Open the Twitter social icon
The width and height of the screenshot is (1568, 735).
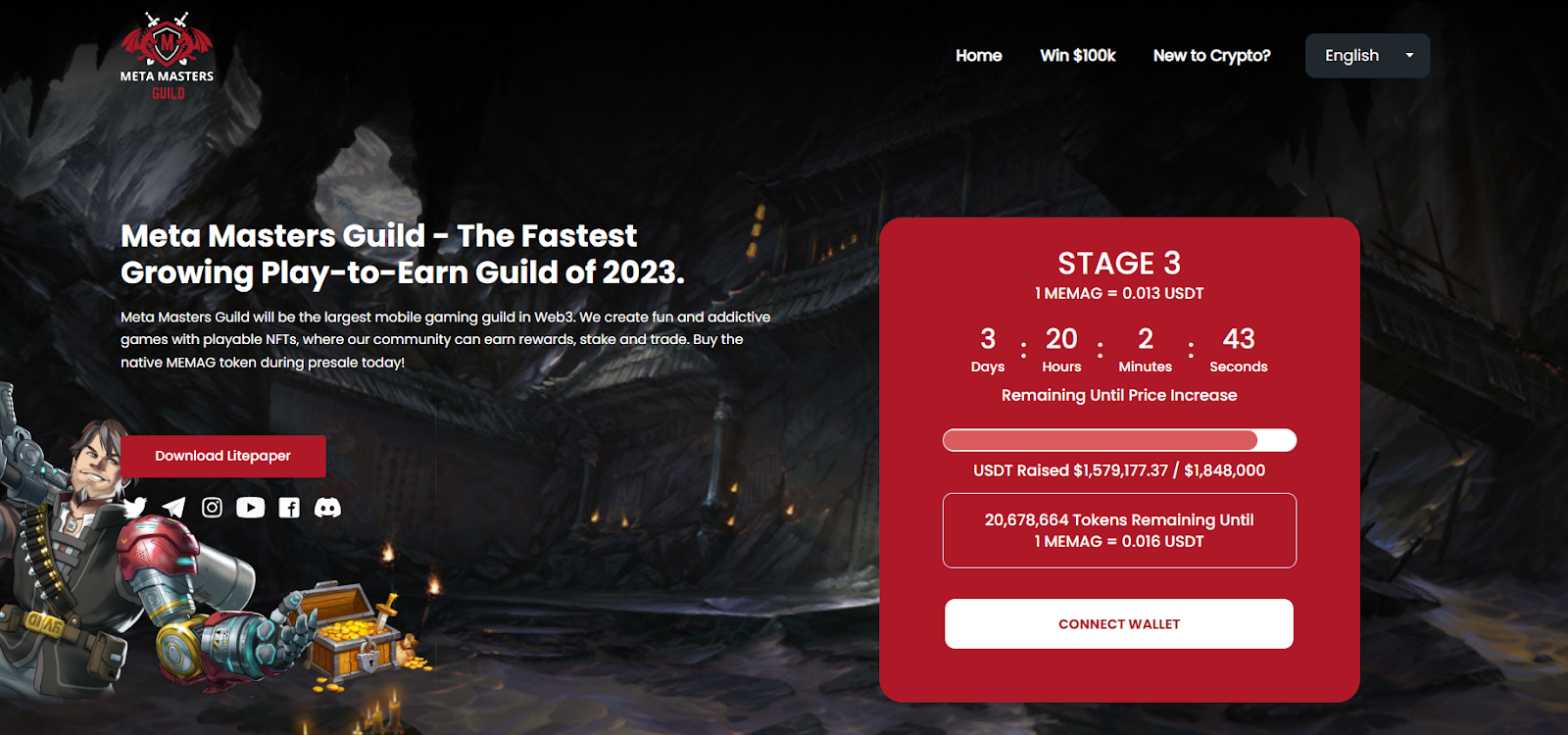tap(135, 507)
